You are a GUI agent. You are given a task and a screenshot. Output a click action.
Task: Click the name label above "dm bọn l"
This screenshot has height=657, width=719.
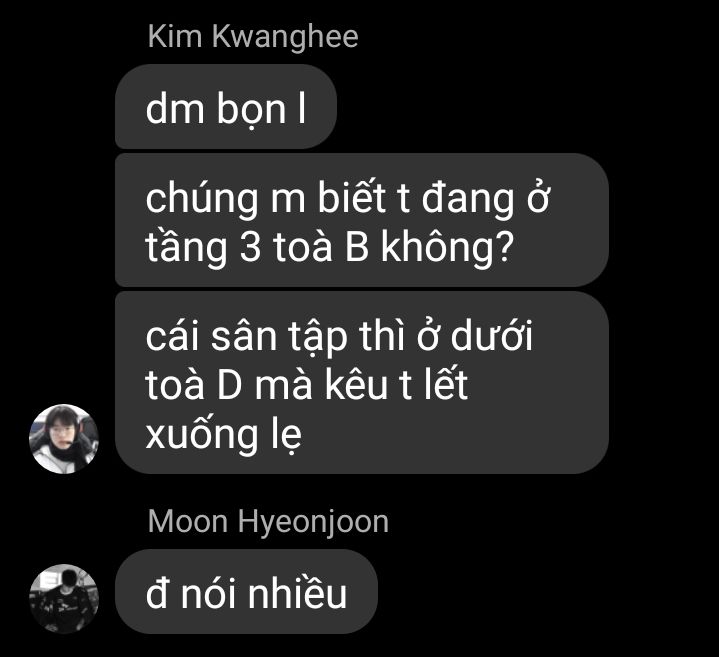coord(253,36)
